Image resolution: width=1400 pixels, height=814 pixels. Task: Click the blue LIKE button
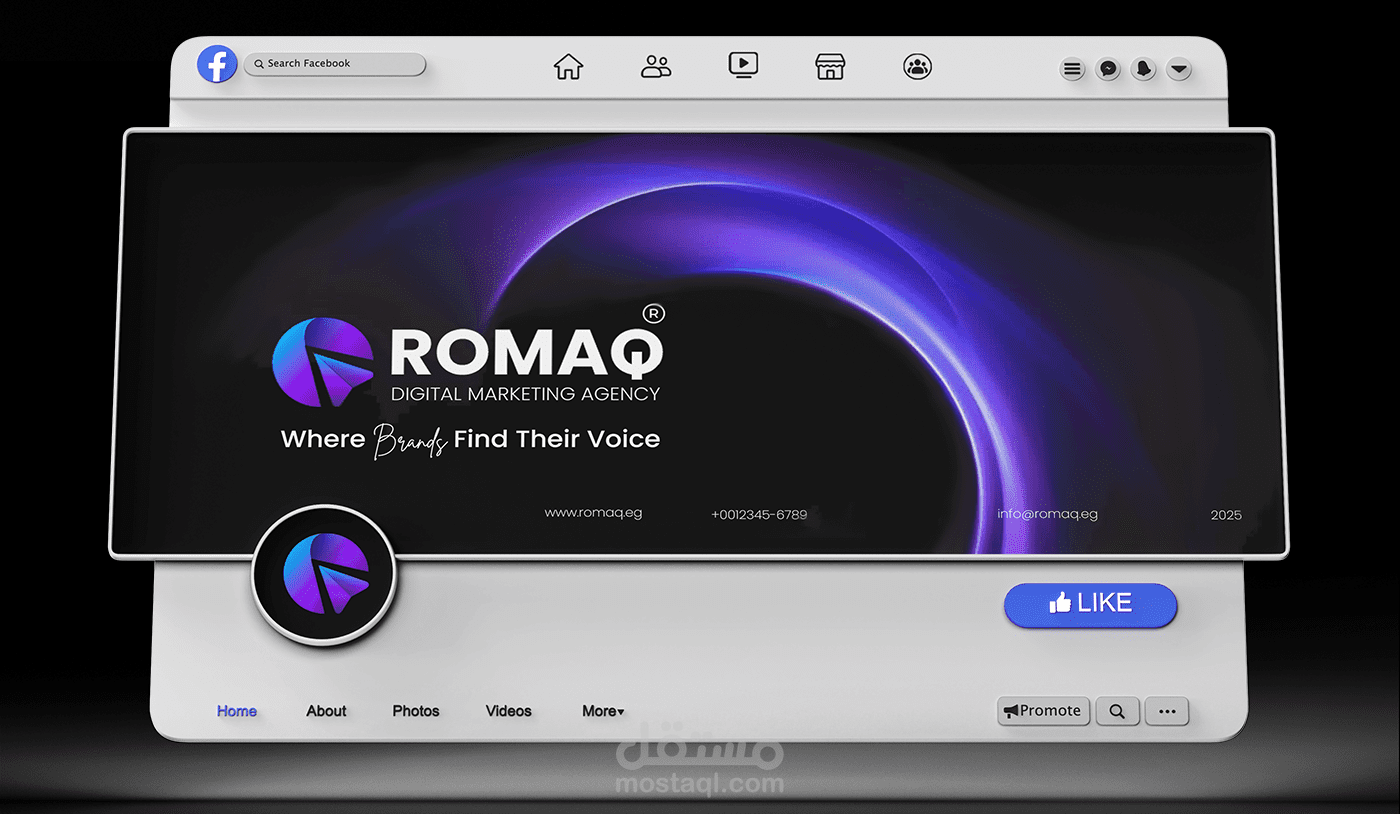(x=1090, y=605)
